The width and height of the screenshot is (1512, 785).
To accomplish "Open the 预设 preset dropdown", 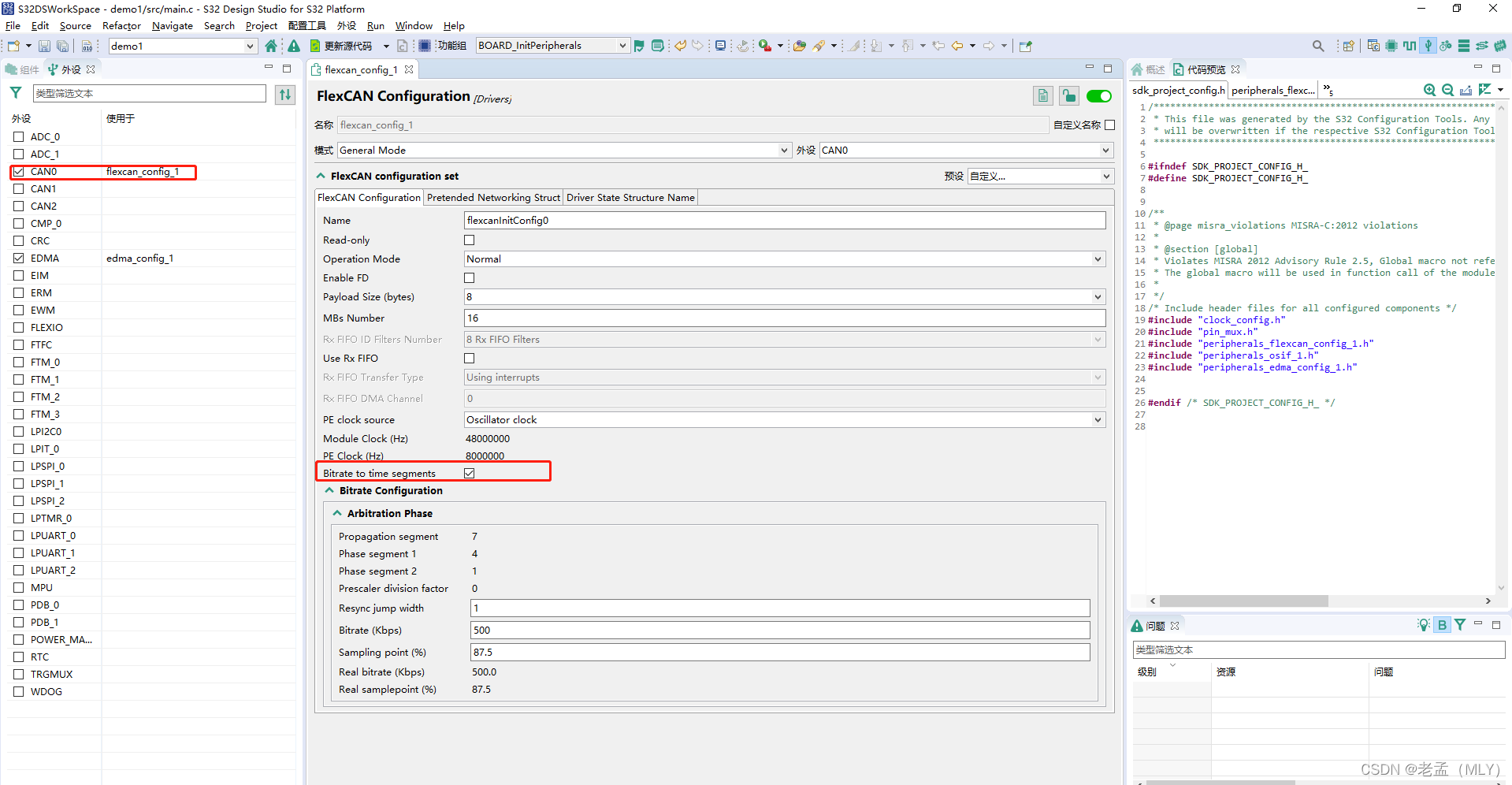I will click(1040, 176).
